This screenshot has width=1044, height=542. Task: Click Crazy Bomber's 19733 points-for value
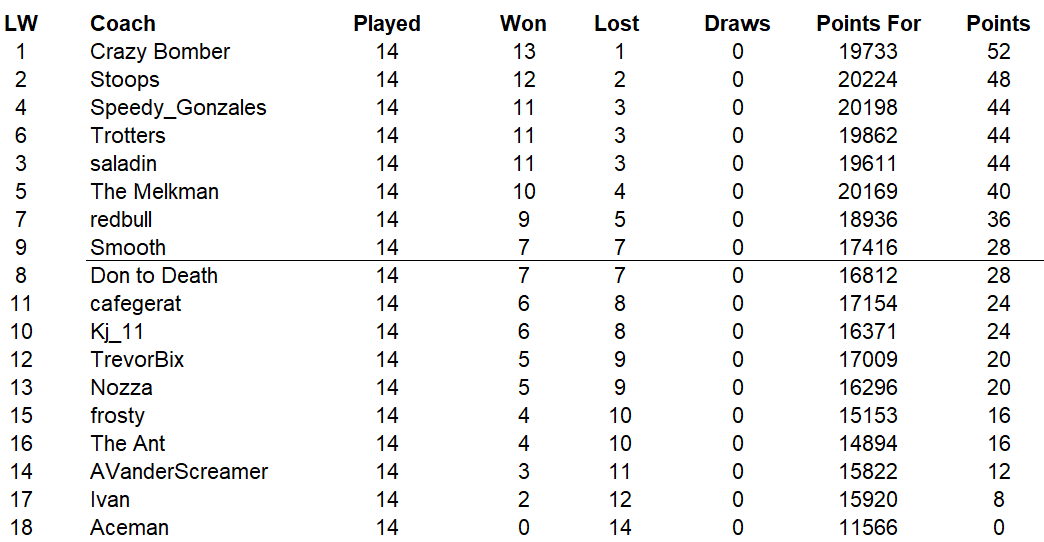point(868,52)
